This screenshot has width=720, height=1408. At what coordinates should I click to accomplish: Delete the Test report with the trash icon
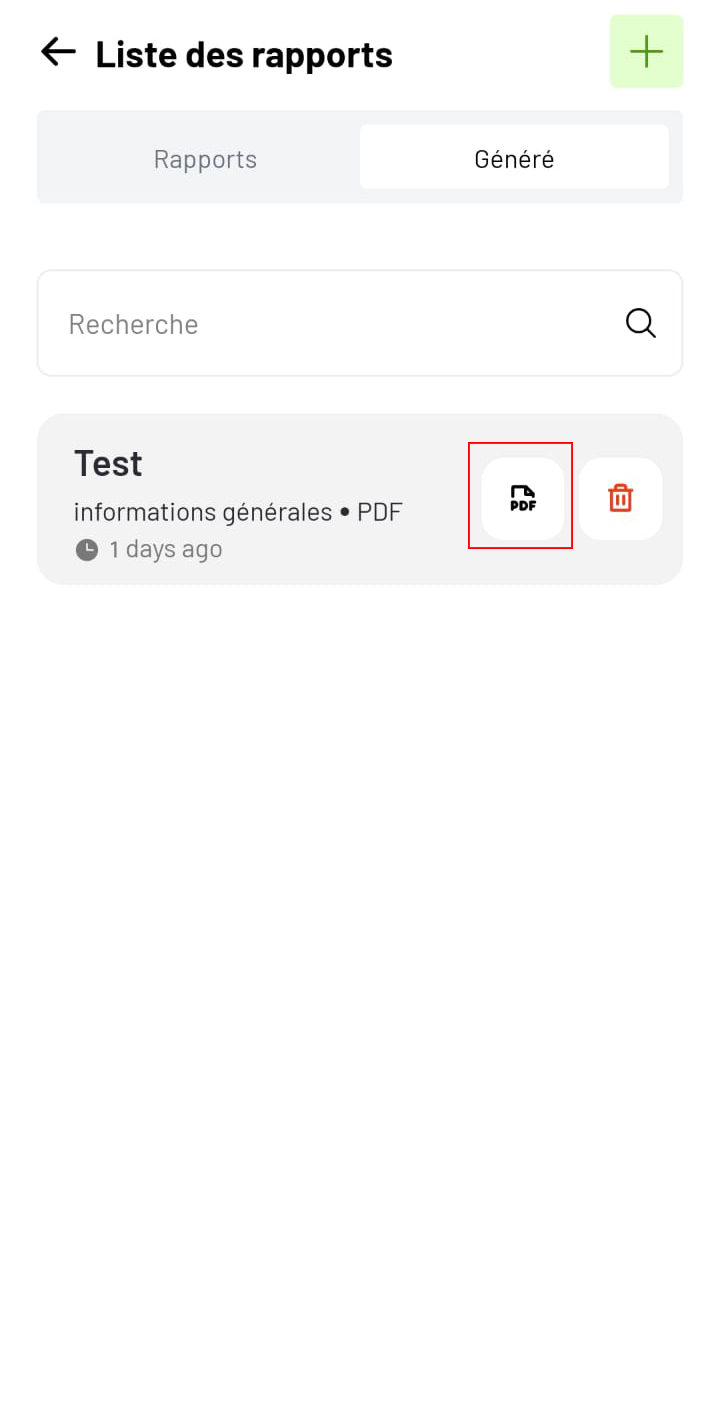(x=621, y=498)
